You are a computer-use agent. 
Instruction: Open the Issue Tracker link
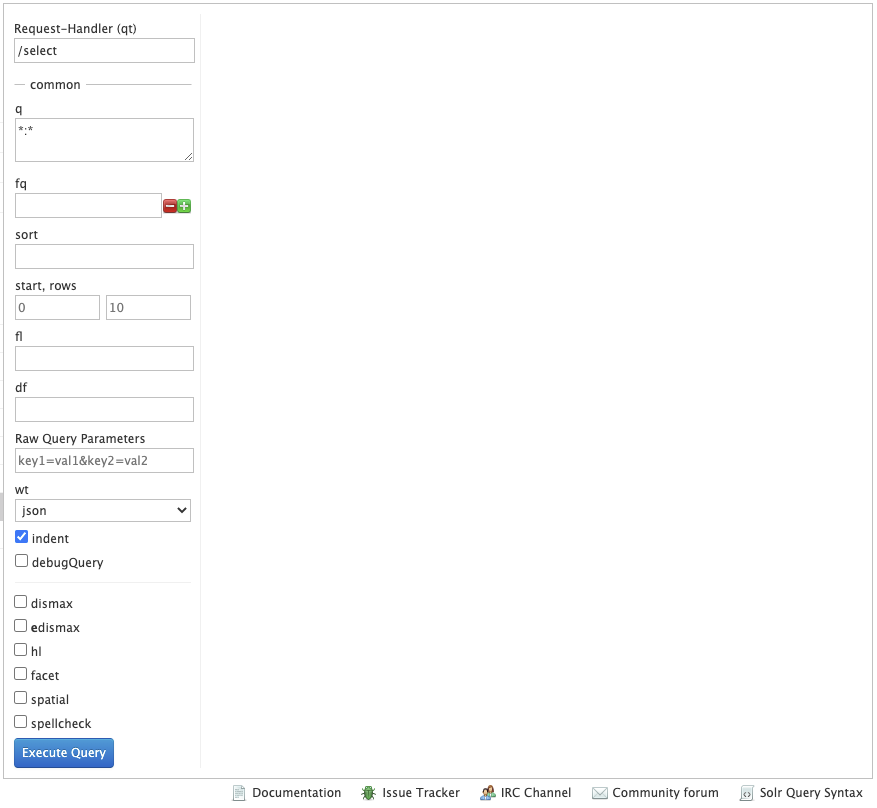click(x=421, y=793)
